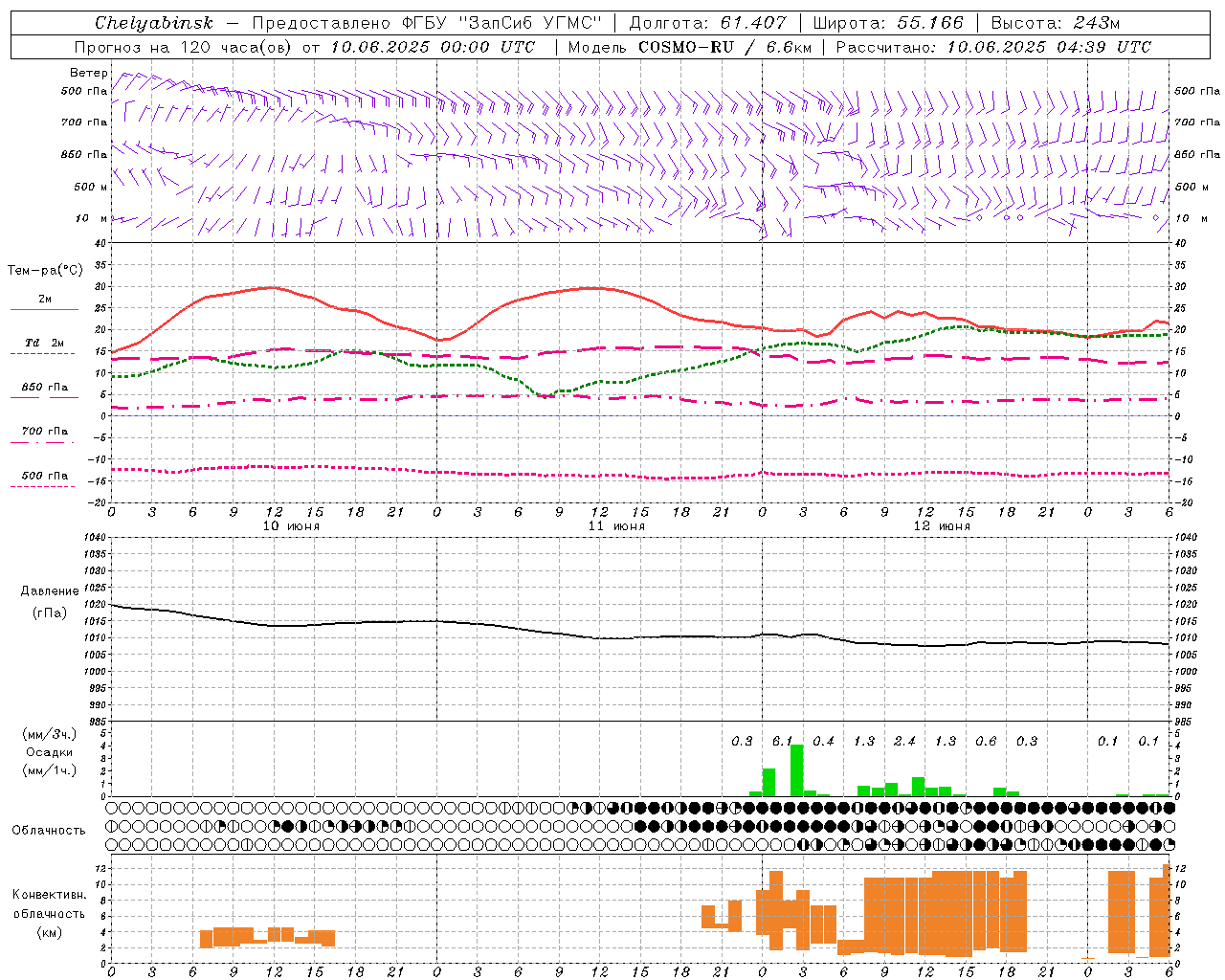The width and height of the screenshot is (1225, 980).
Task: Click the '12 июня' date label
Action: (942, 526)
